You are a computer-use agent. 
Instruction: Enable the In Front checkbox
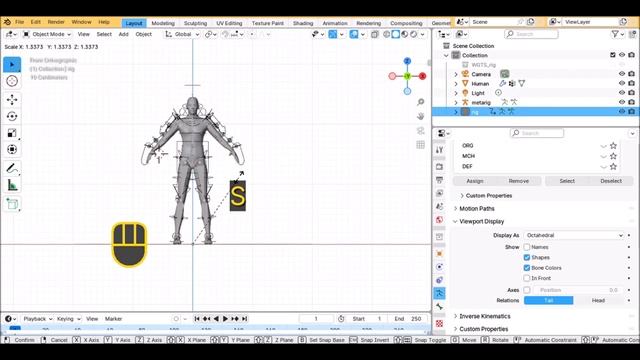[x=527, y=278]
